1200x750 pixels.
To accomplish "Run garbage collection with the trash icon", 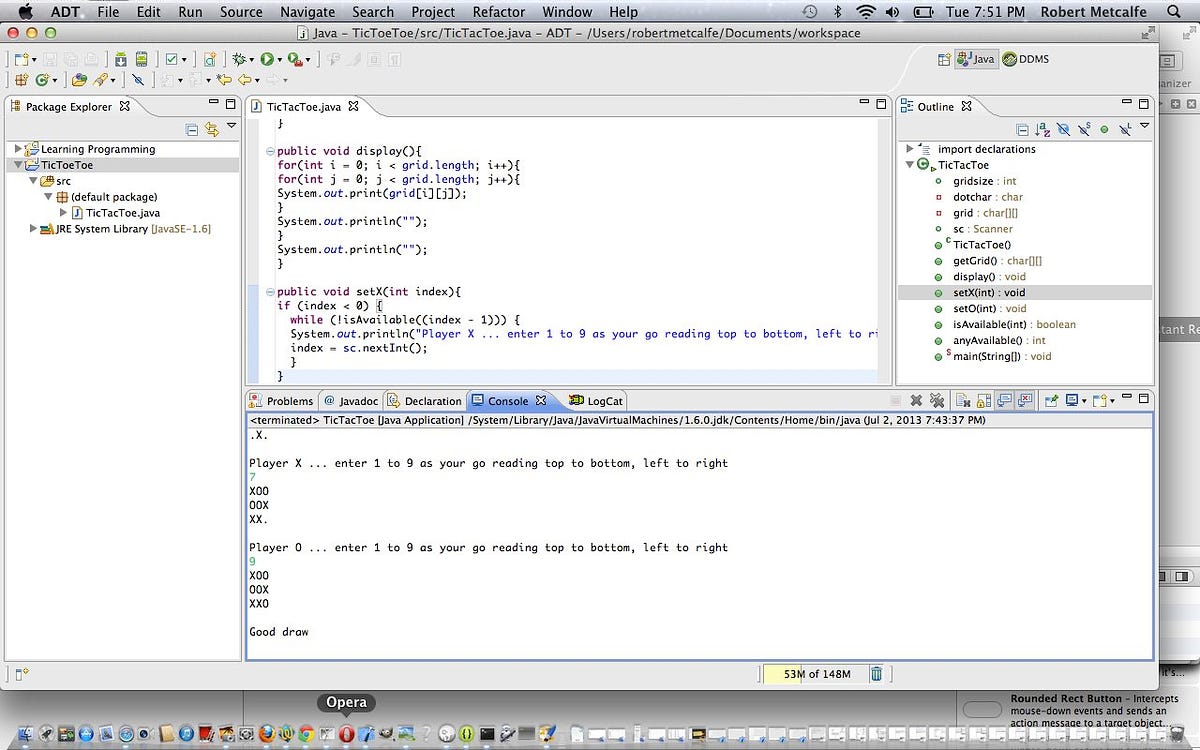I will 877,673.
